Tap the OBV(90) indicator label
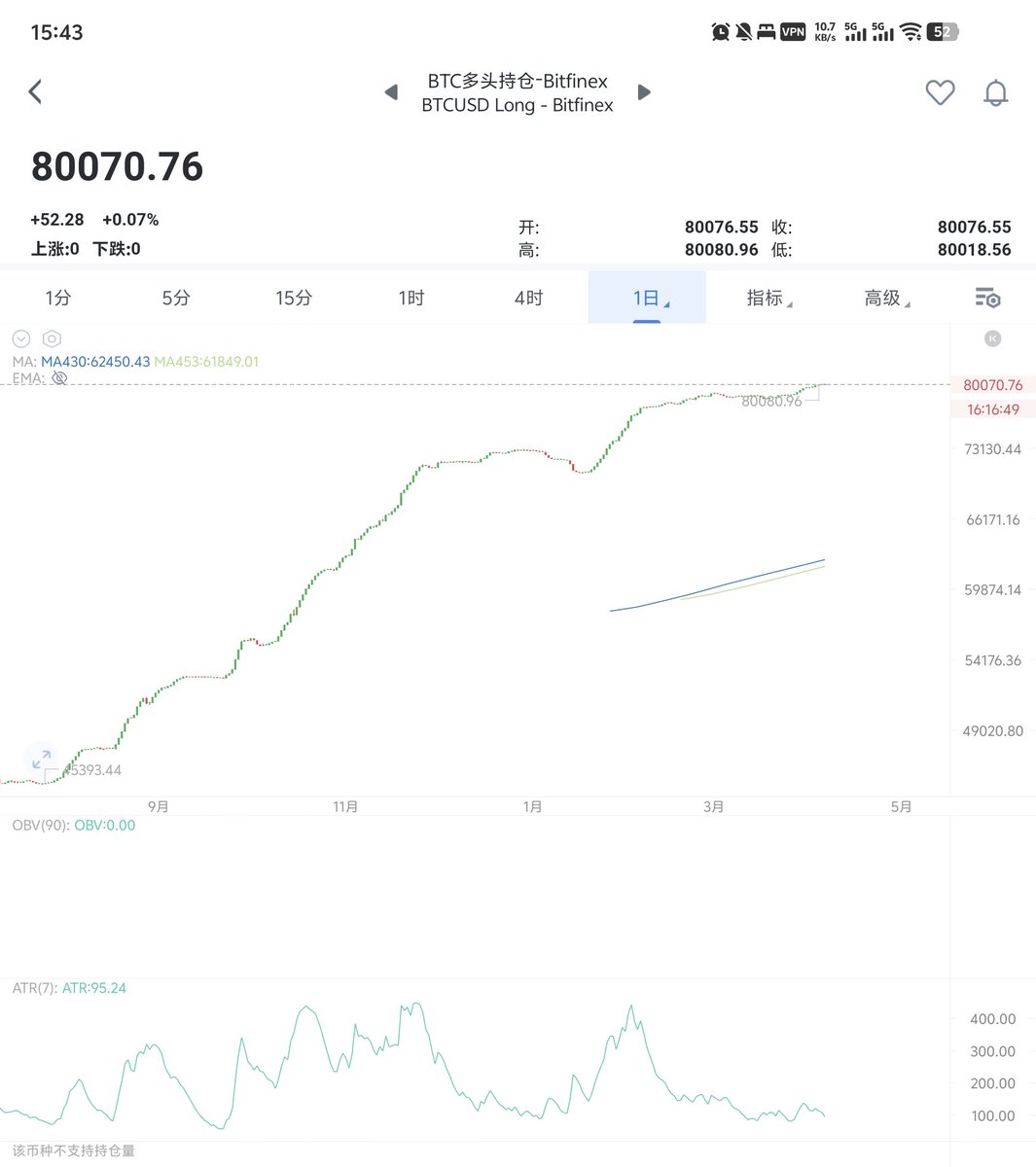Image resolution: width=1036 pixels, height=1167 pixels. [x=43, y=825]
